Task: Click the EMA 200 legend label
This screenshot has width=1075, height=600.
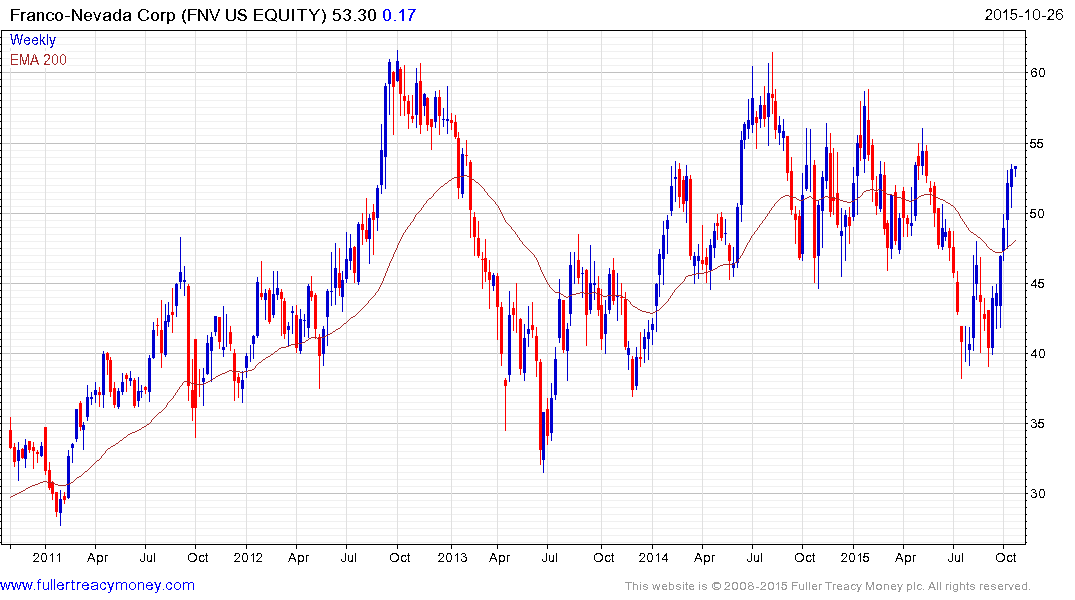Action: [38, 60]
